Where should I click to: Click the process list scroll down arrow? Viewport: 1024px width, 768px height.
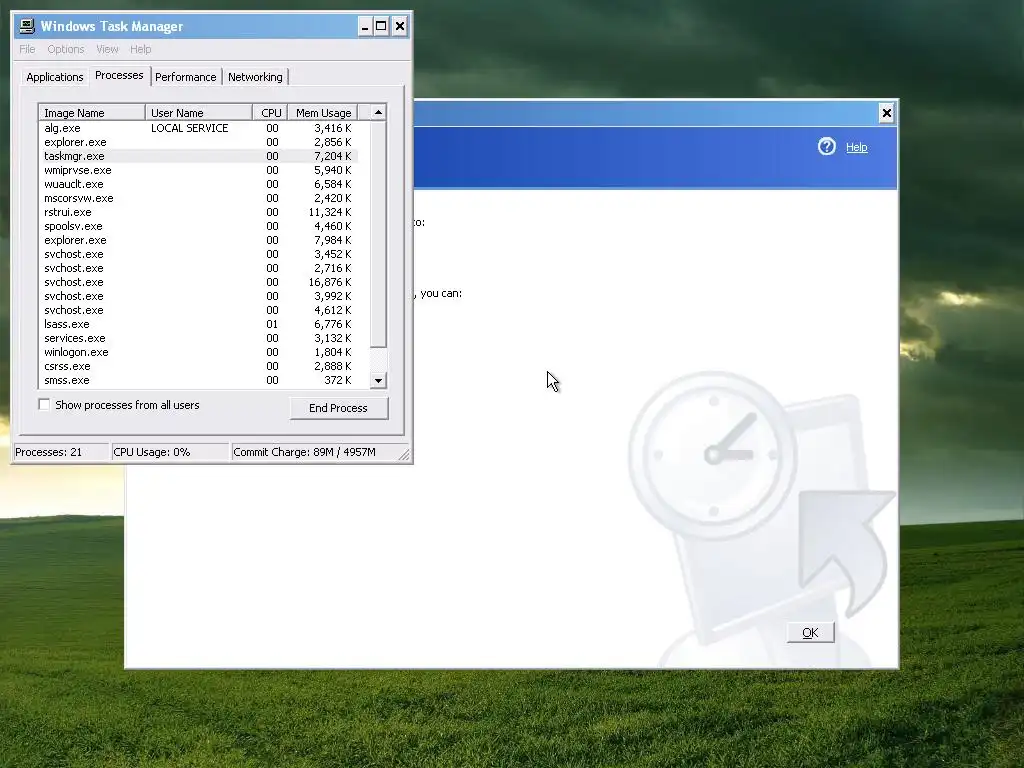[378, 380]
